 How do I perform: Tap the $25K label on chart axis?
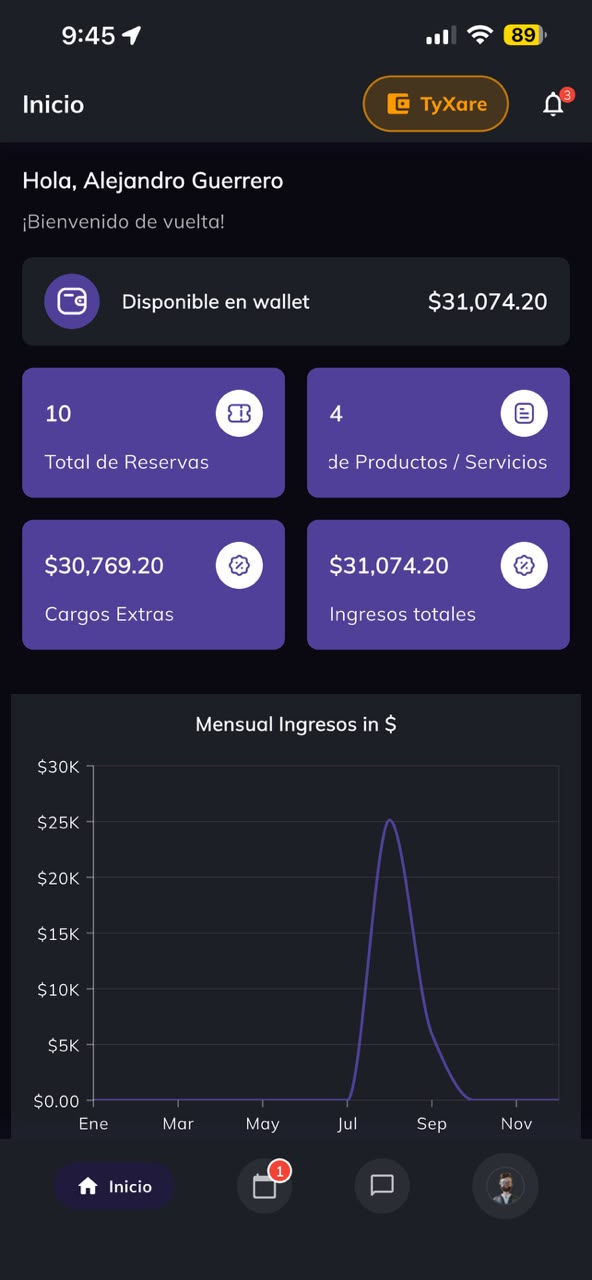pyautogui.click(x=58, y=822)
